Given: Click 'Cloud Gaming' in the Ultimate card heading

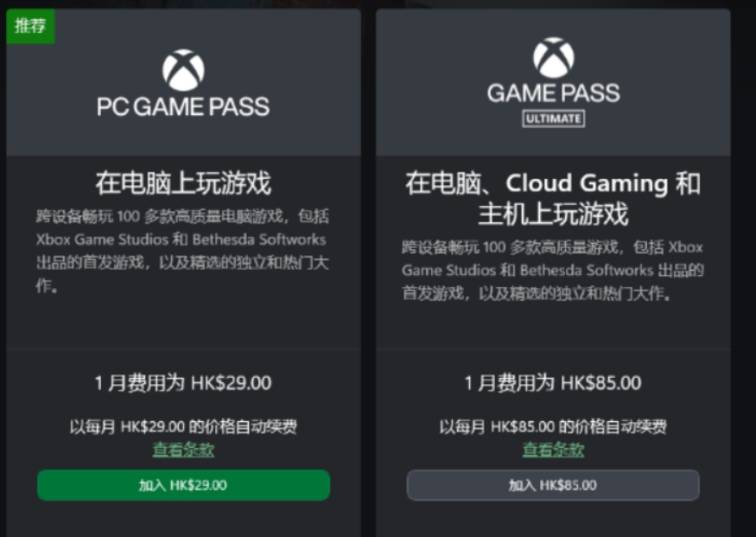Looking at the screenshot, I should tap(586, 184).
